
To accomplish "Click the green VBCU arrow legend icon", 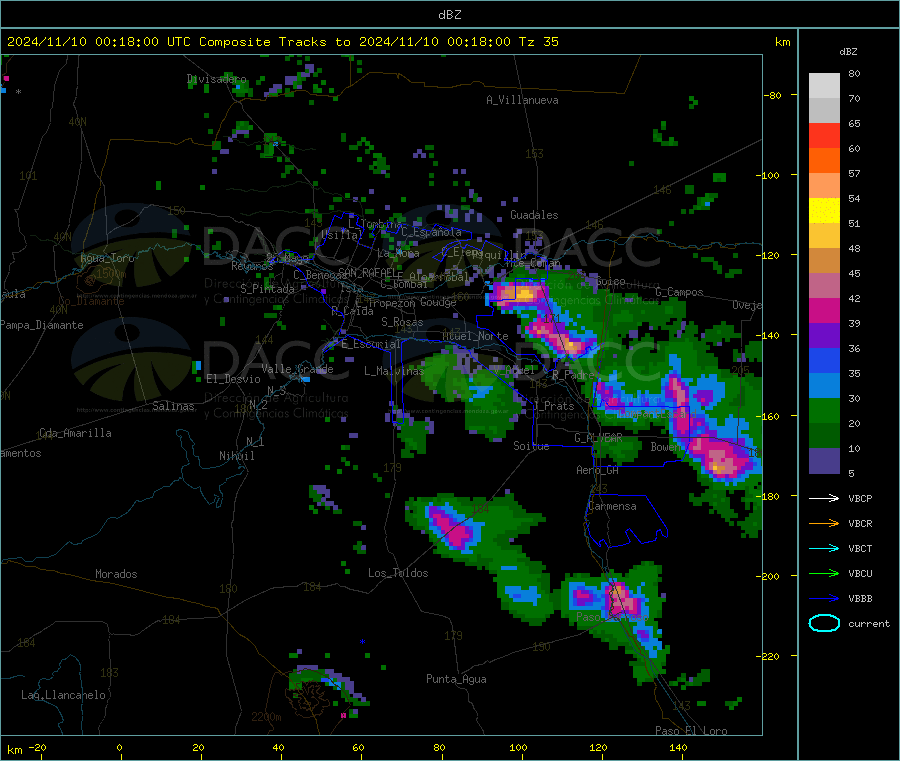I will tap(824, 573).
